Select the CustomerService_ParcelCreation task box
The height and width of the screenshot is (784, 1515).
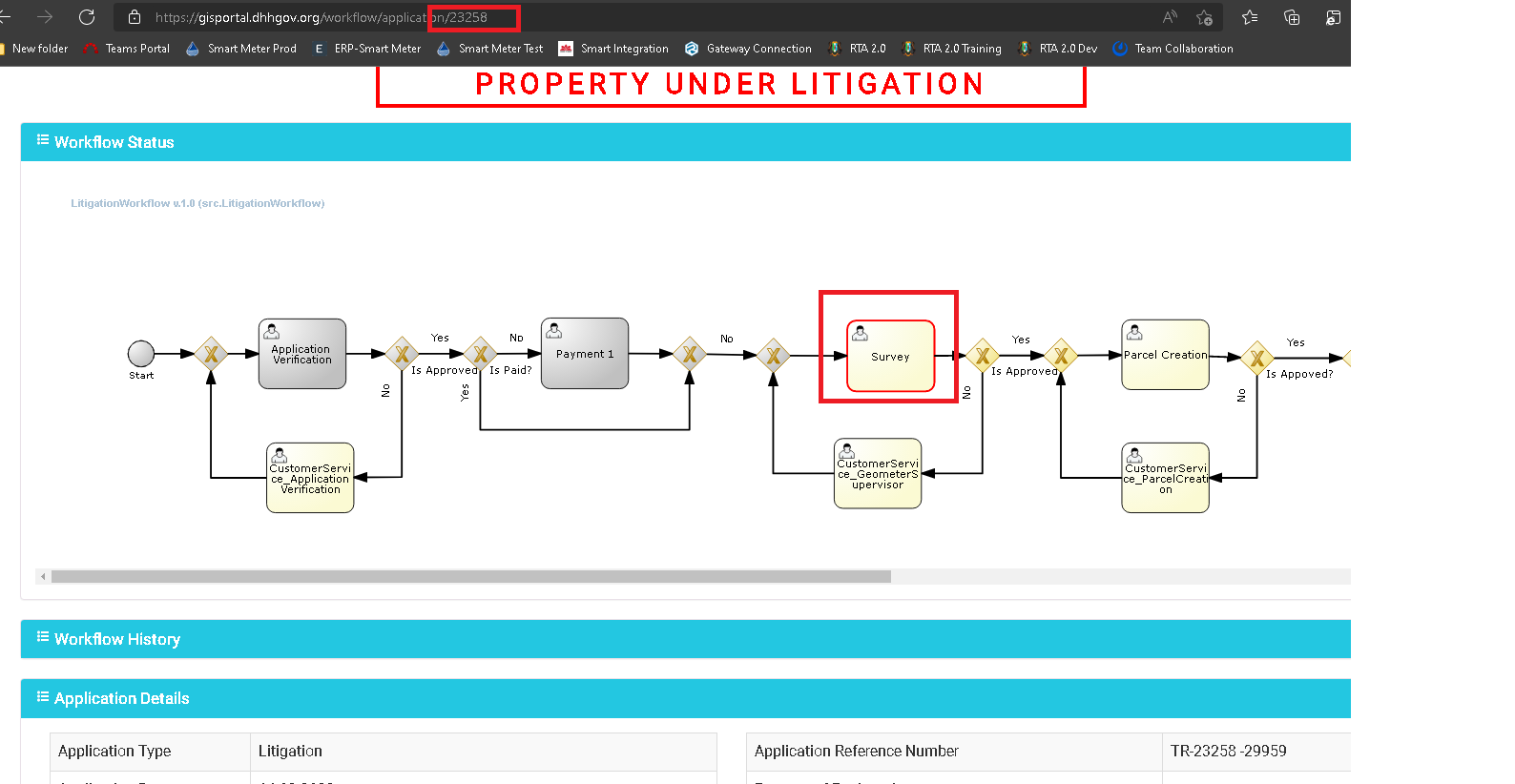click(1166, 478)
